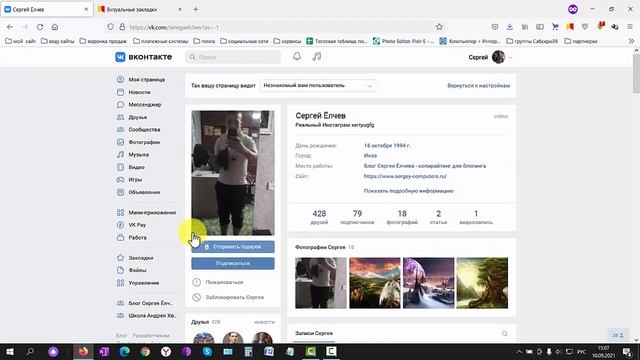
Task: Open the purple dragon photo thumbnail
Action: tap(429, 283)
